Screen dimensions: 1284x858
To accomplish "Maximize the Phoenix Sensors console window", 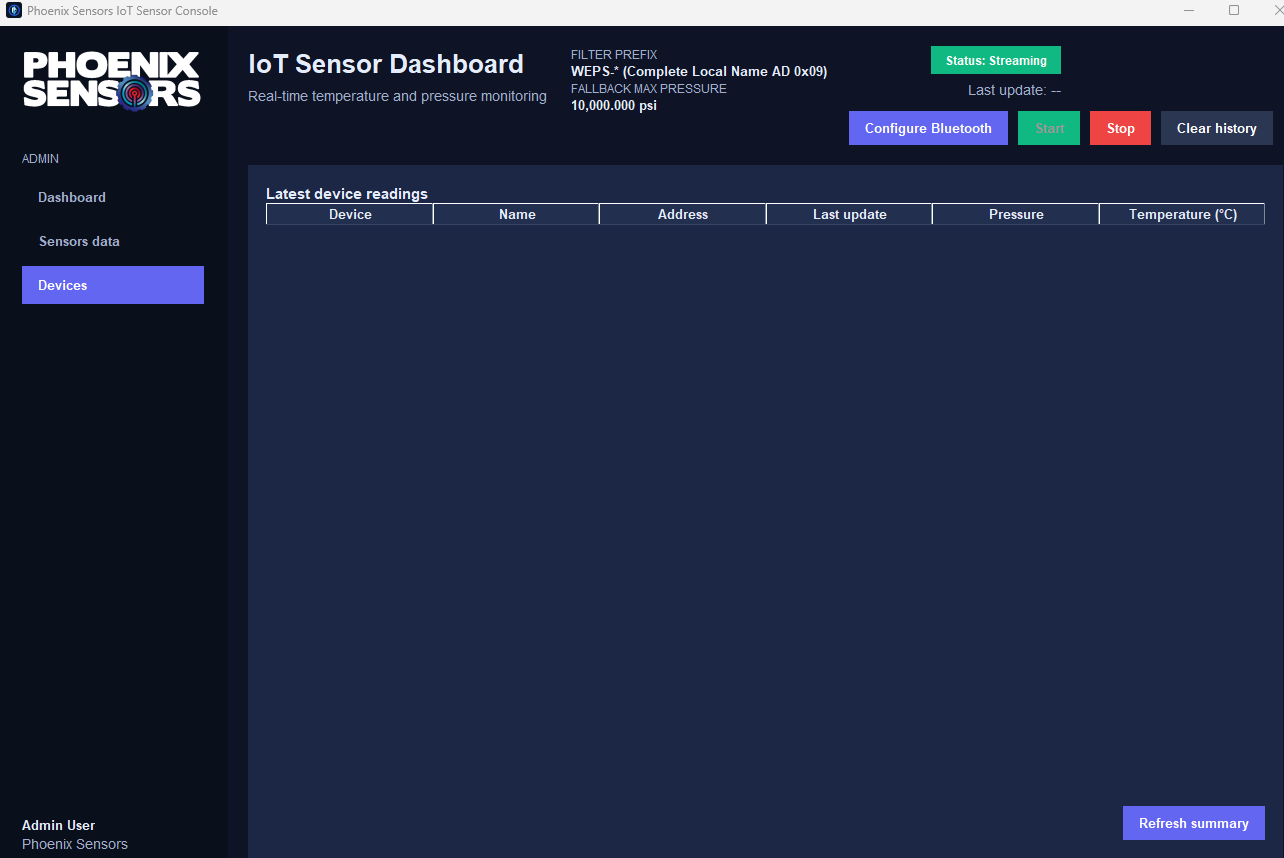I will [1234, 11].
